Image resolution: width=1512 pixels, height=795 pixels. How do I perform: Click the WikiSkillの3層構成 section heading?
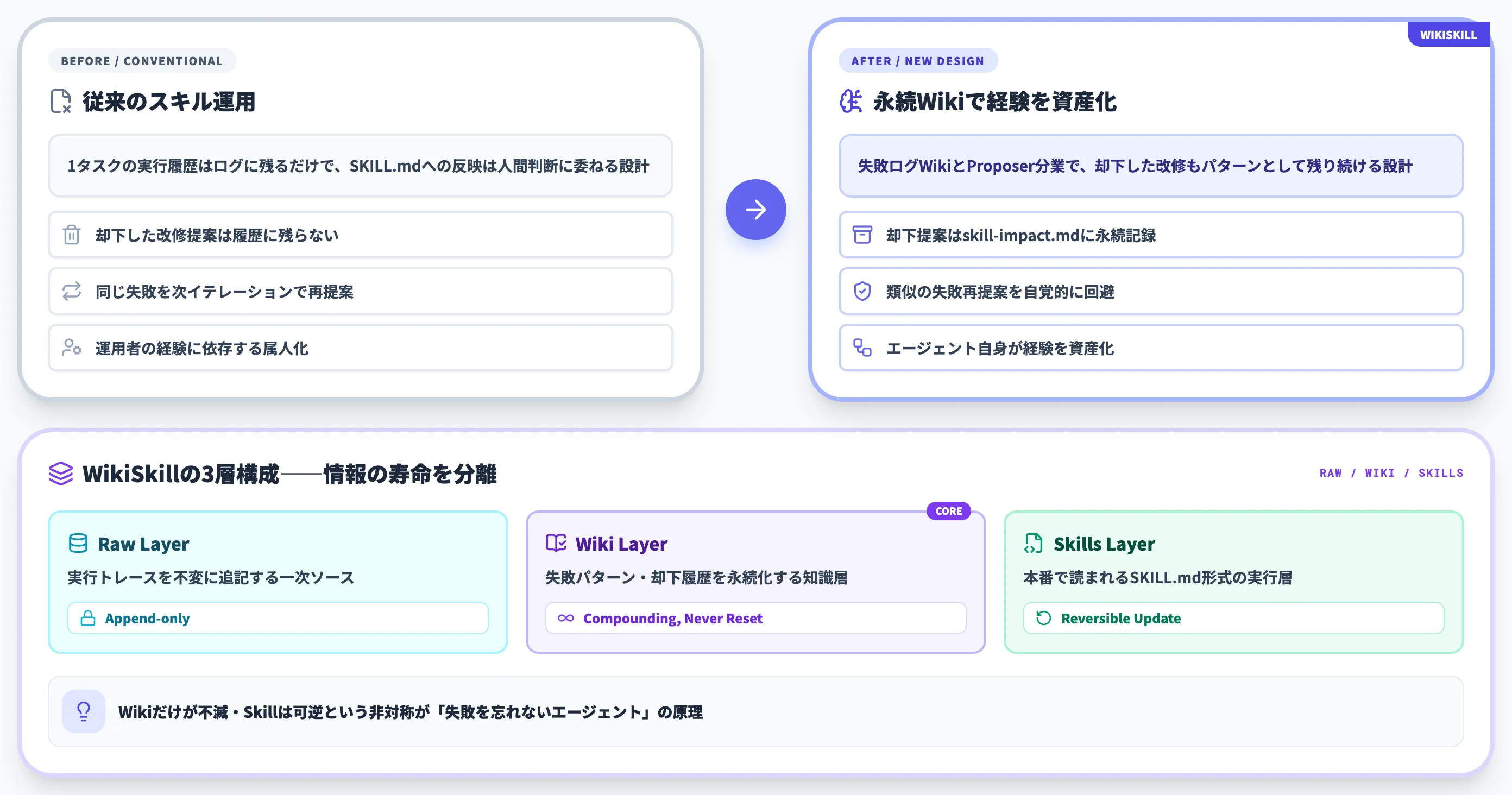point(289,474)
